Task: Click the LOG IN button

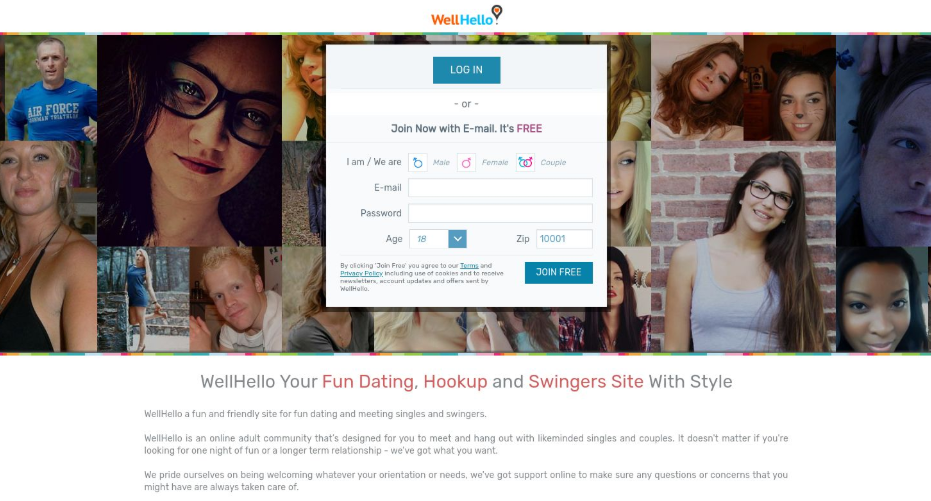Action: pos(467,70)
